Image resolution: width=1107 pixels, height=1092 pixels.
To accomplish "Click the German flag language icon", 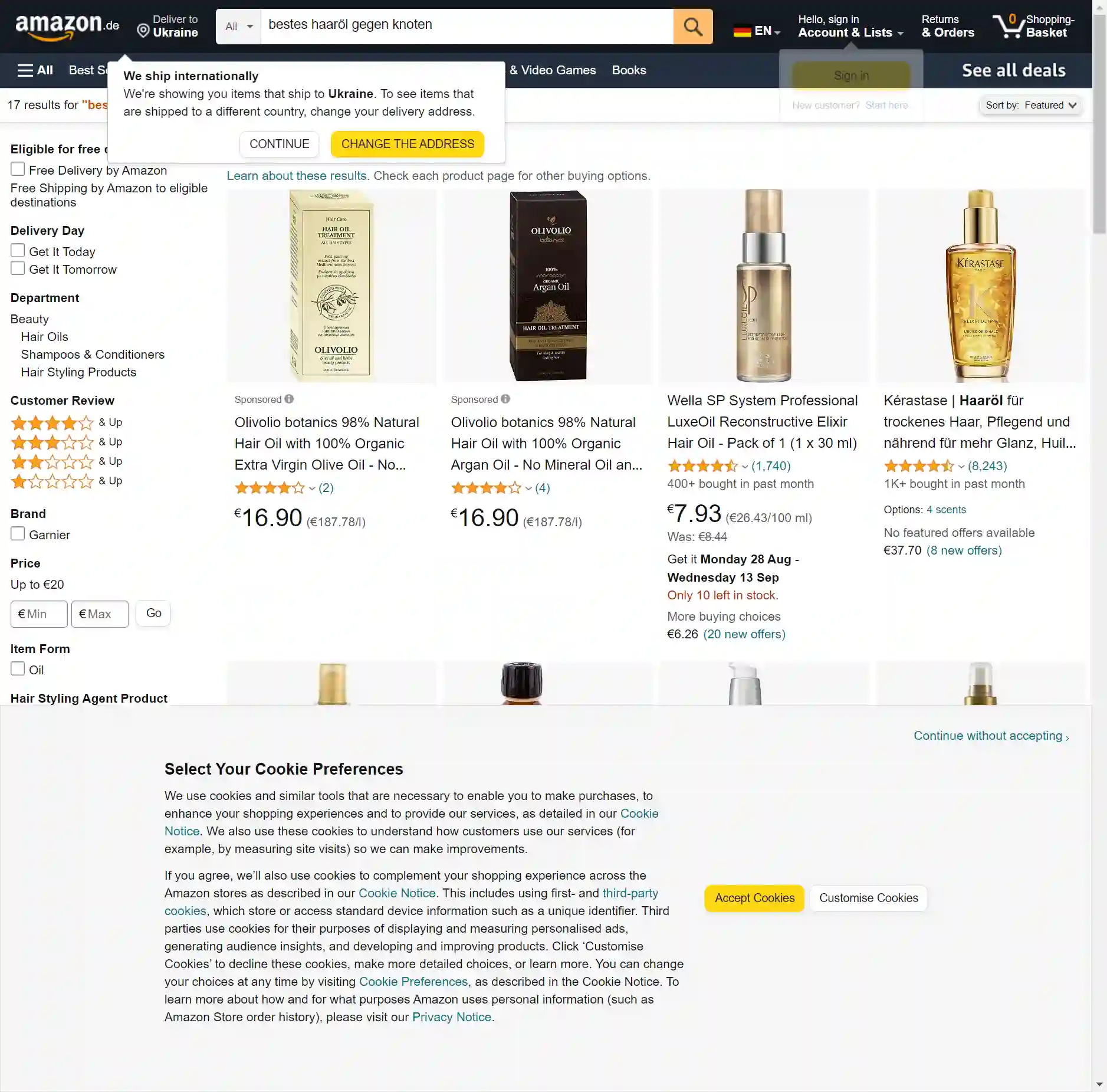I will [x=742, y=31].
